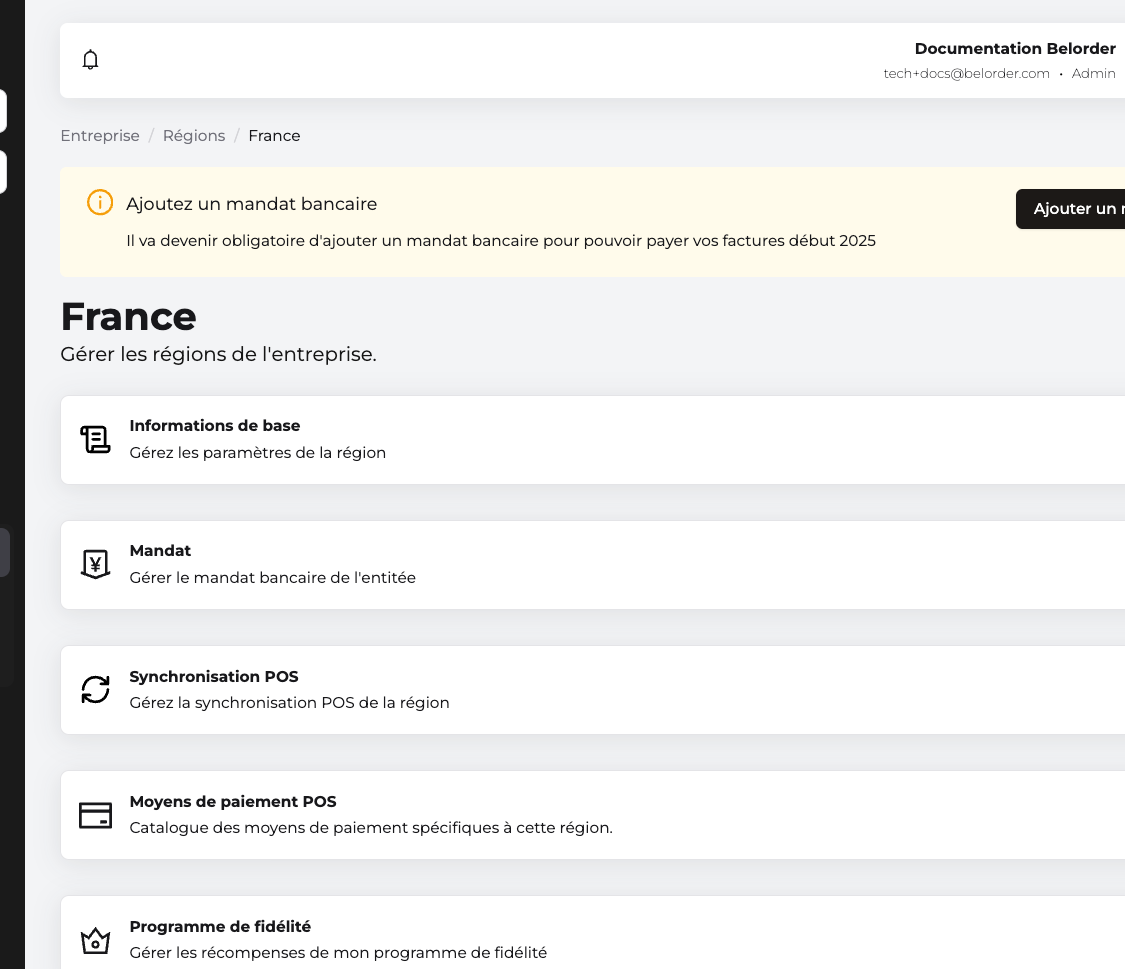Open the Synchronisation POS card
Image resolution: width=1125 pixels, height=969 pixels.
click(593, 690)
